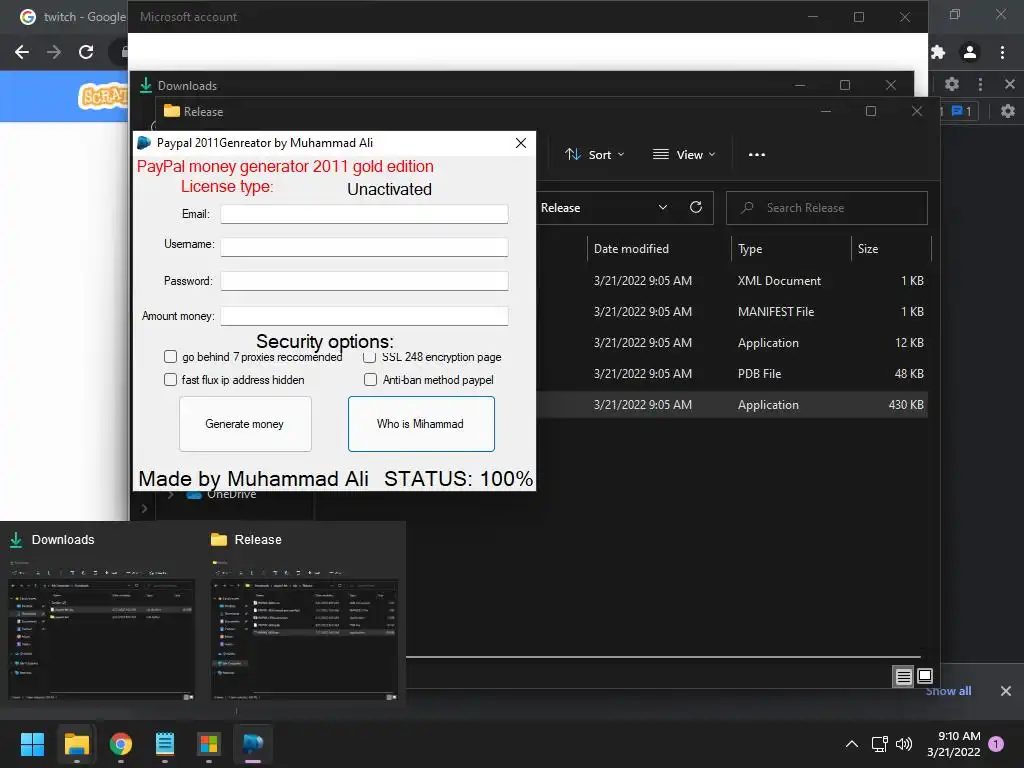Click the Paypal generator taskbar icon

click(253, 744)
